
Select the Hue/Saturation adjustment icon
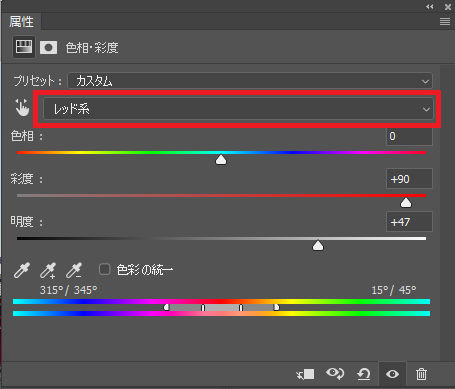[24, 47]
